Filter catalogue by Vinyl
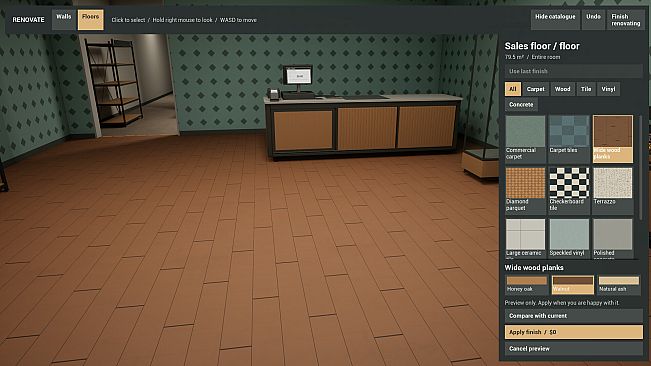 [x=608, y=89]
